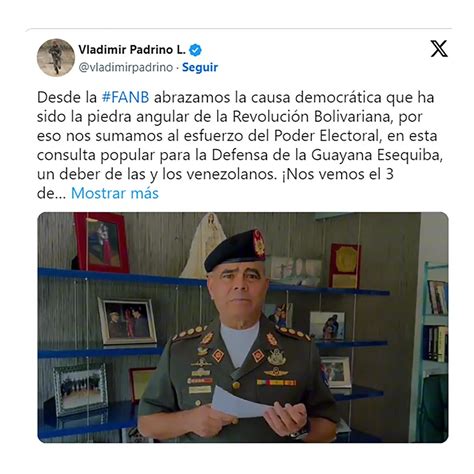The image size is (474, 474).
Task: Expand the tweet with Mostrar más
Action: [115, 193]
